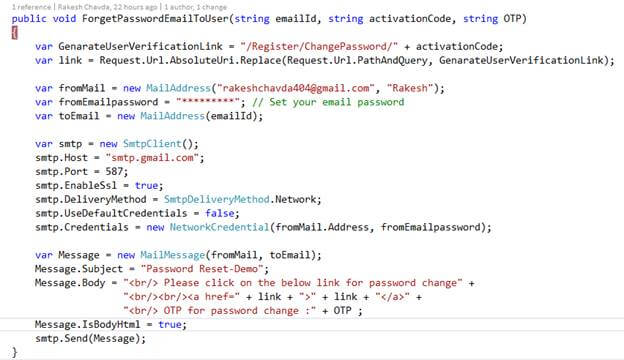The height and width of the screenshot is (360, 624).
Task: Click the fromEmailpassword variable declaration
Action: point(108,102)
